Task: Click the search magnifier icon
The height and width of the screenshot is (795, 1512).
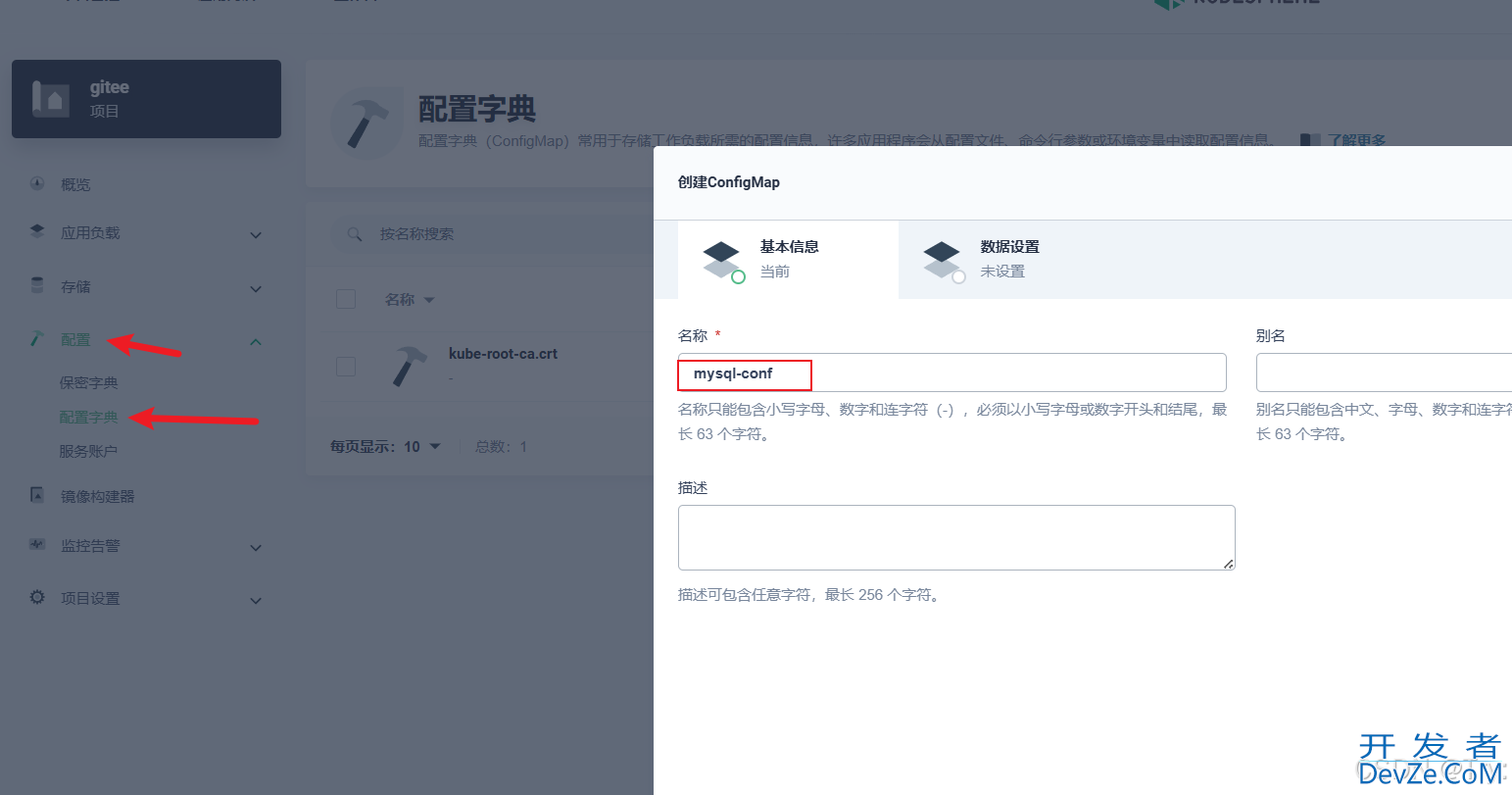Action: click(x=355, y=234)
